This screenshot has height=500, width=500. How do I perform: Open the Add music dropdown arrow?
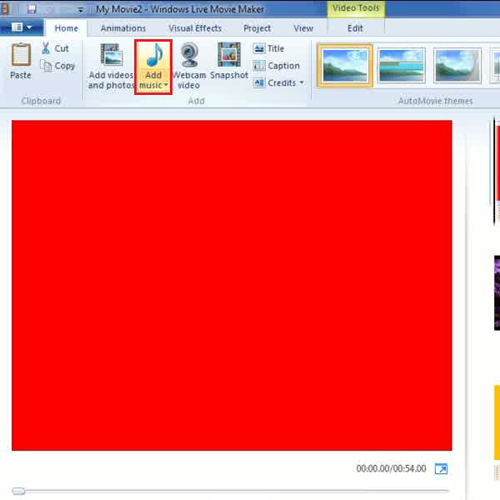pos(166,85)
